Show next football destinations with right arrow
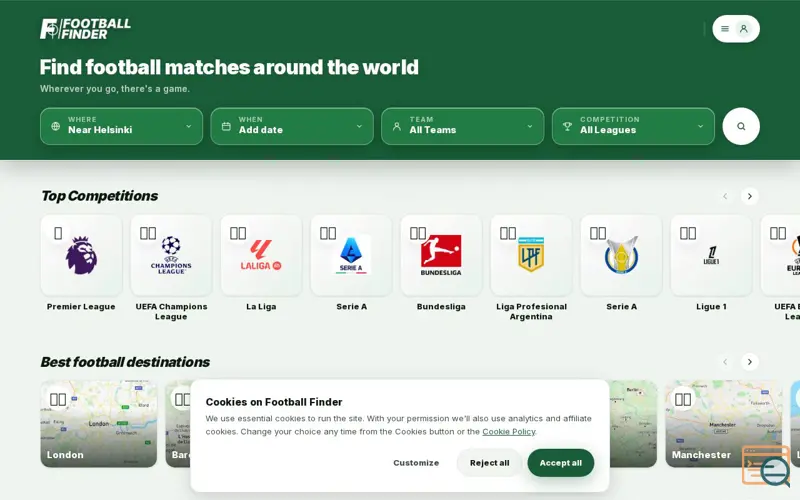 coord(749,362)
